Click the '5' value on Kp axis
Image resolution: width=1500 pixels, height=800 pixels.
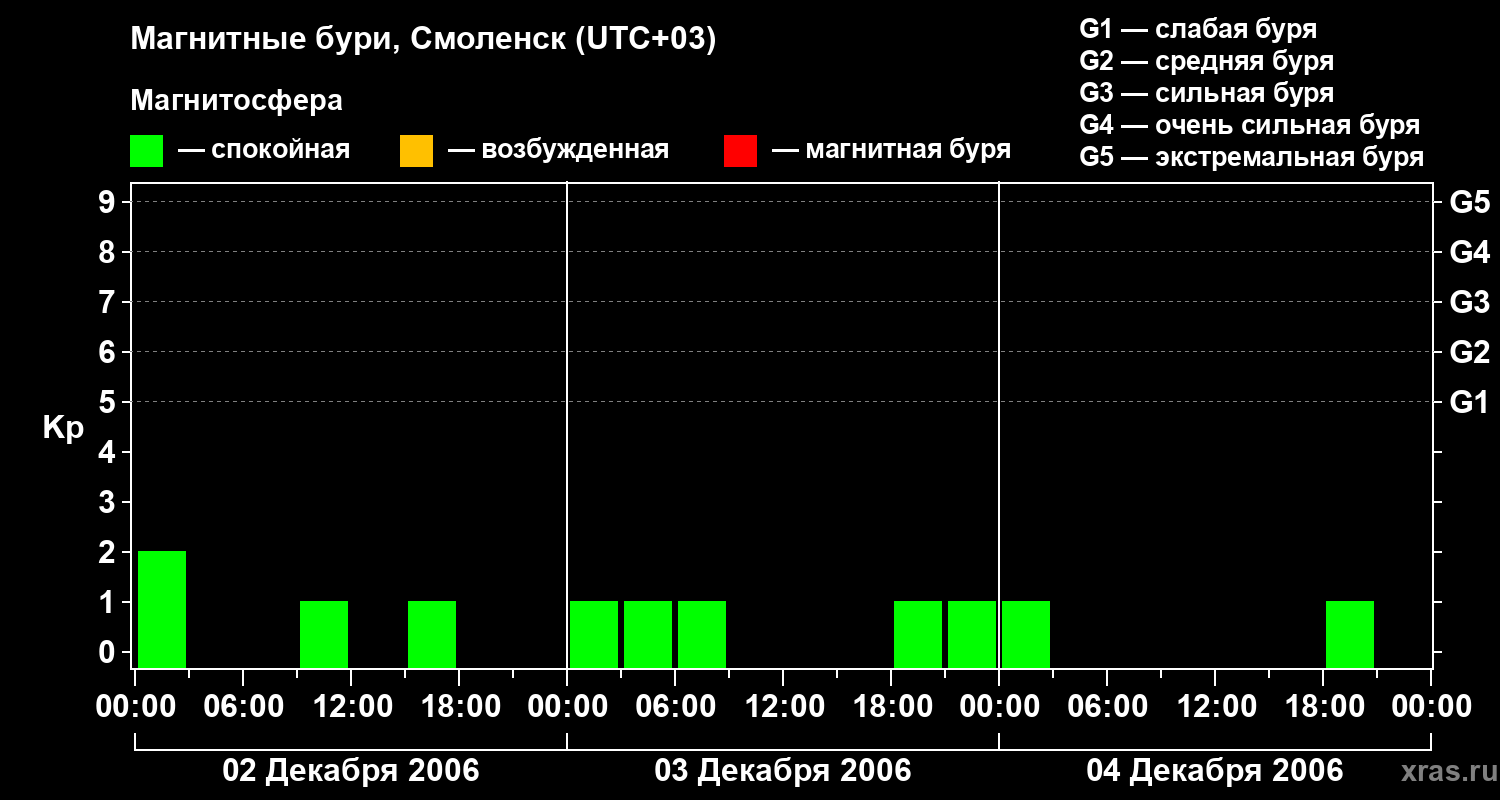109,402
